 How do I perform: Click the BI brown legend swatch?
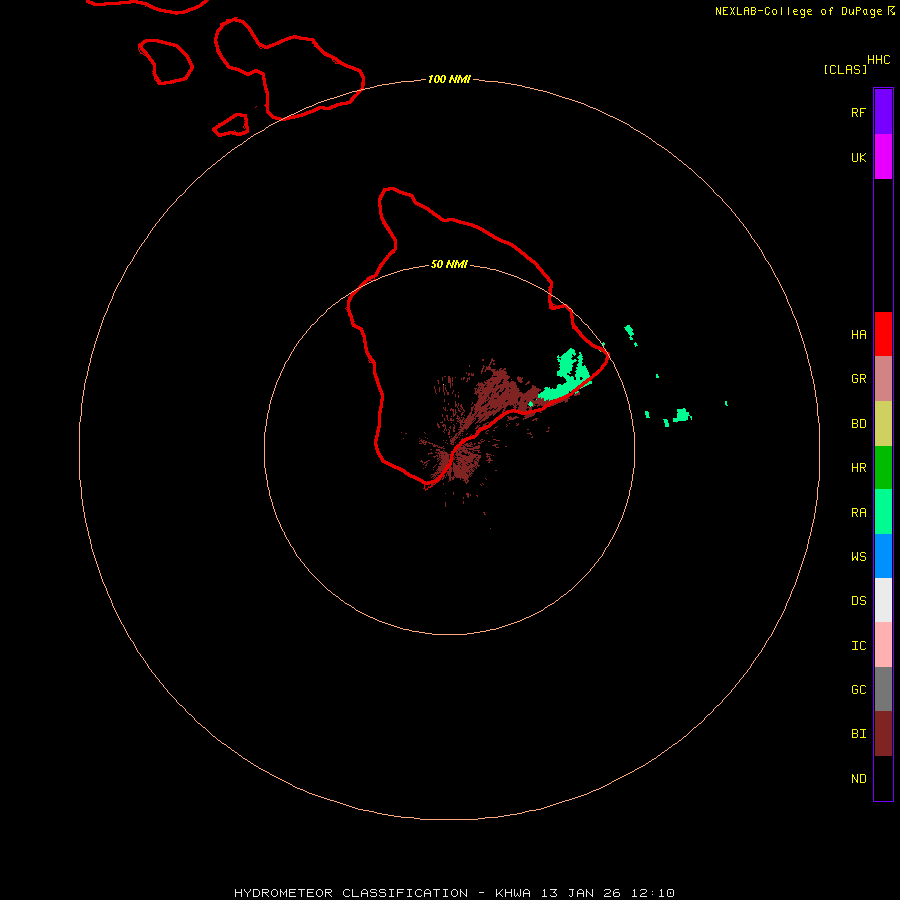pyautogui.click(x=883, y=734)
